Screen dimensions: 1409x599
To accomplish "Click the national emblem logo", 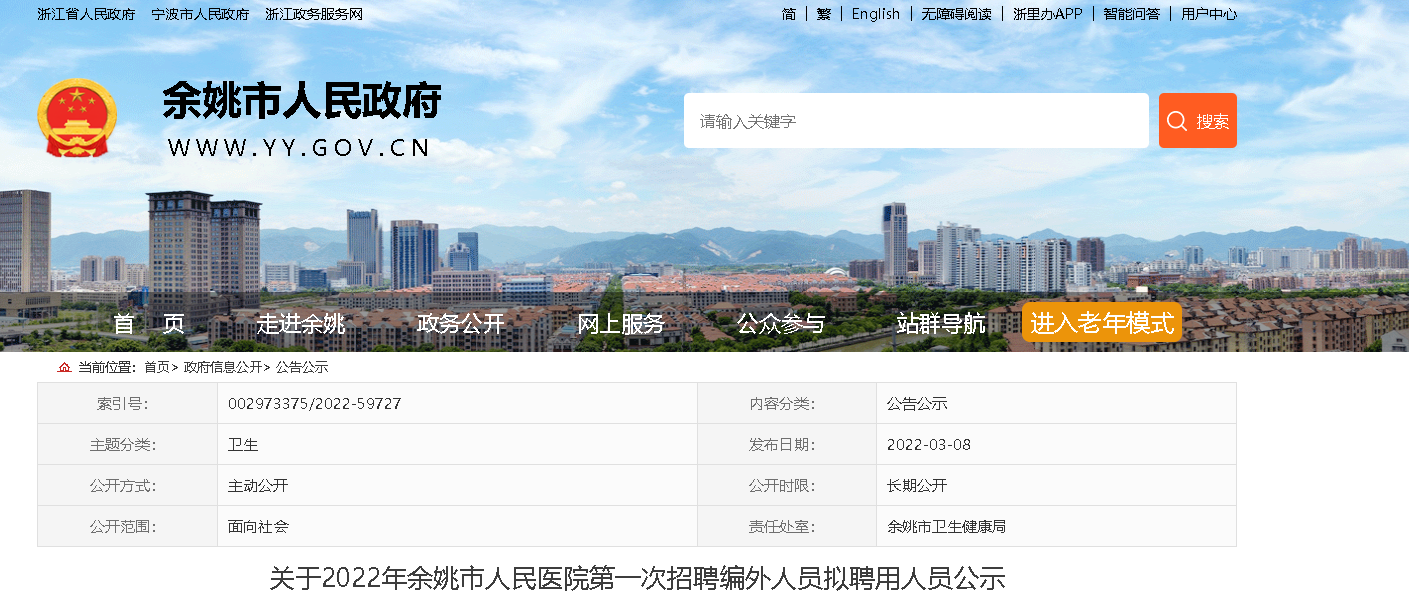I will pyautogui.click(x=78, y=118).
